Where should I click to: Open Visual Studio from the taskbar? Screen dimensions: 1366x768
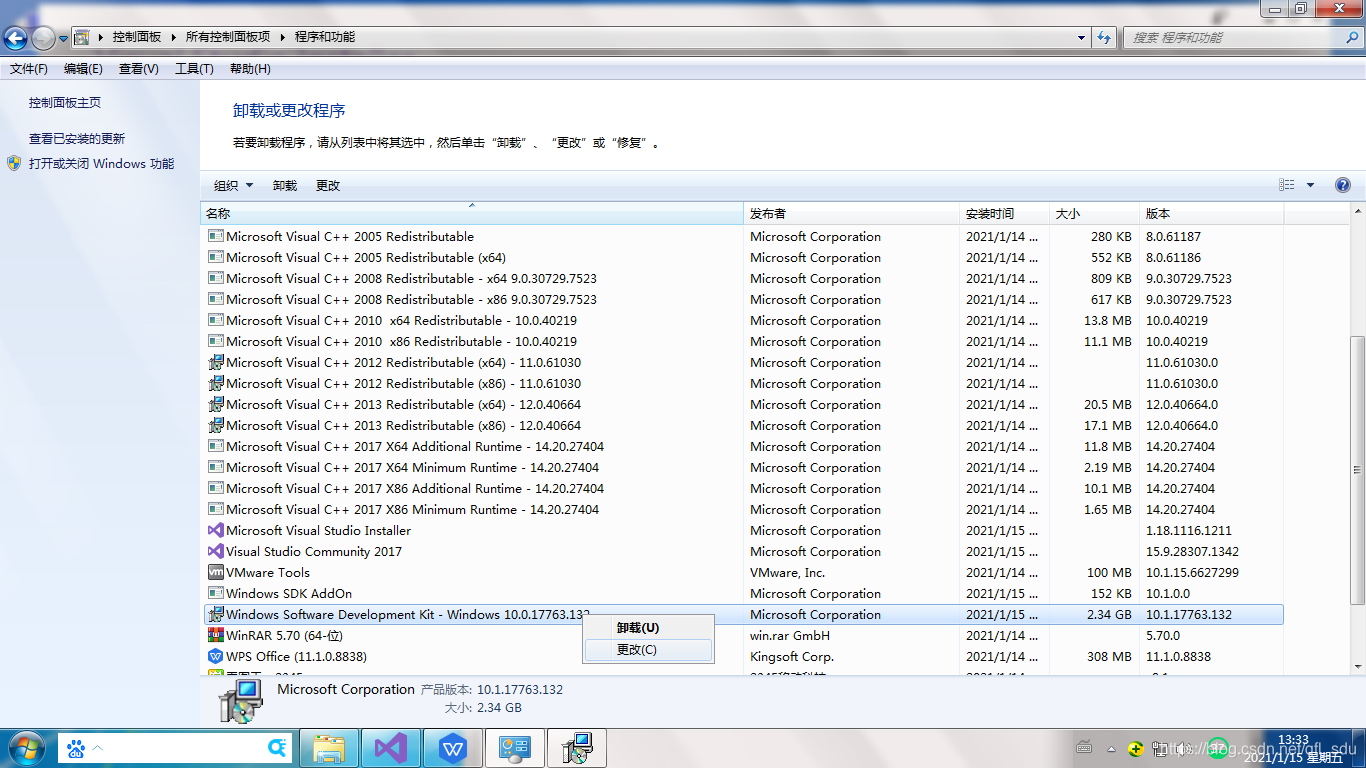point(390,748)
